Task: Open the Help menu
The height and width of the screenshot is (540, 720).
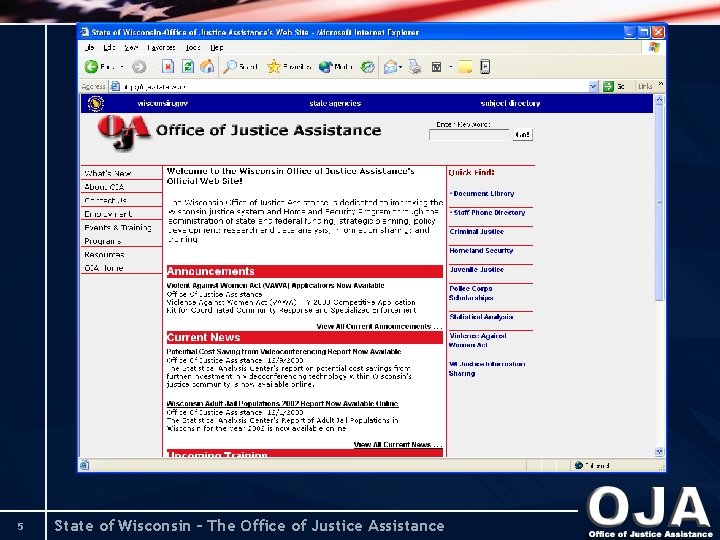Action: pos(217,47)
